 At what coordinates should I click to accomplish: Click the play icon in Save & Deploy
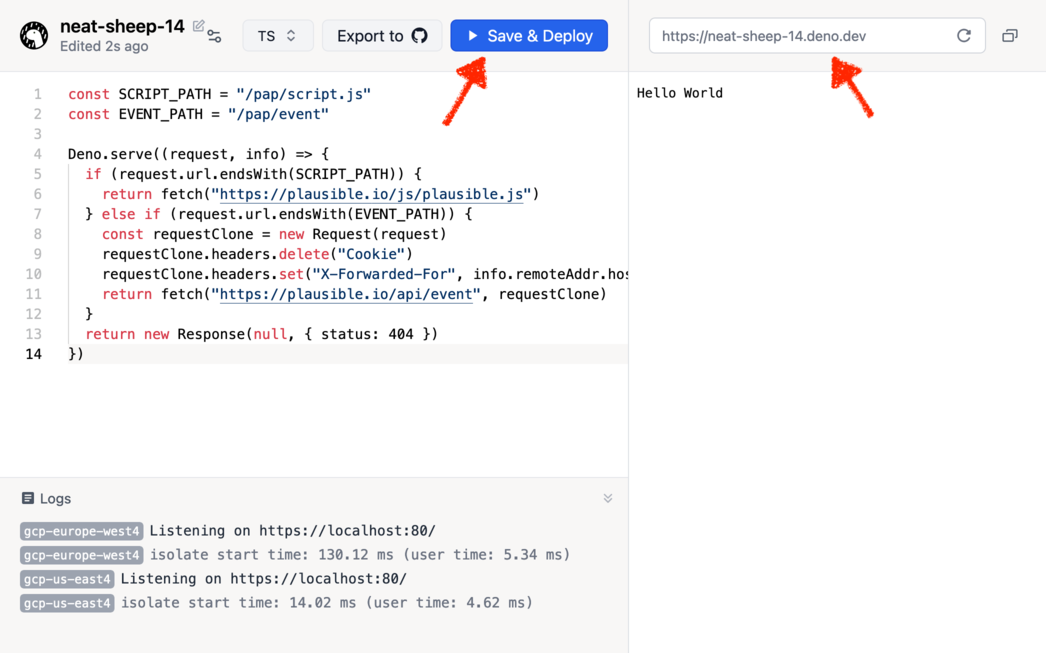(473, 36)
